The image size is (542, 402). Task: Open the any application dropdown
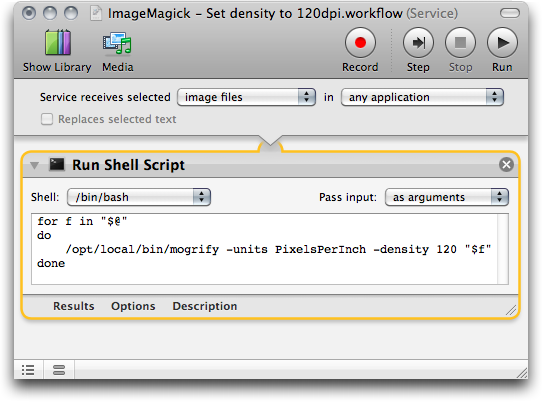tap(422, 97)
